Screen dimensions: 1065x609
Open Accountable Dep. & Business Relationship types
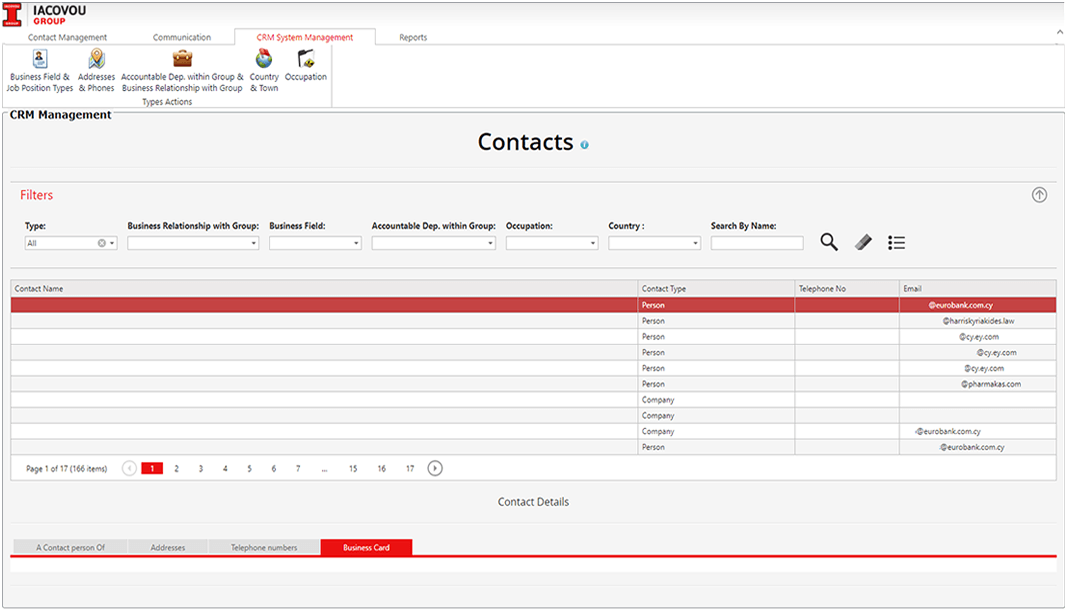(182, 61)
